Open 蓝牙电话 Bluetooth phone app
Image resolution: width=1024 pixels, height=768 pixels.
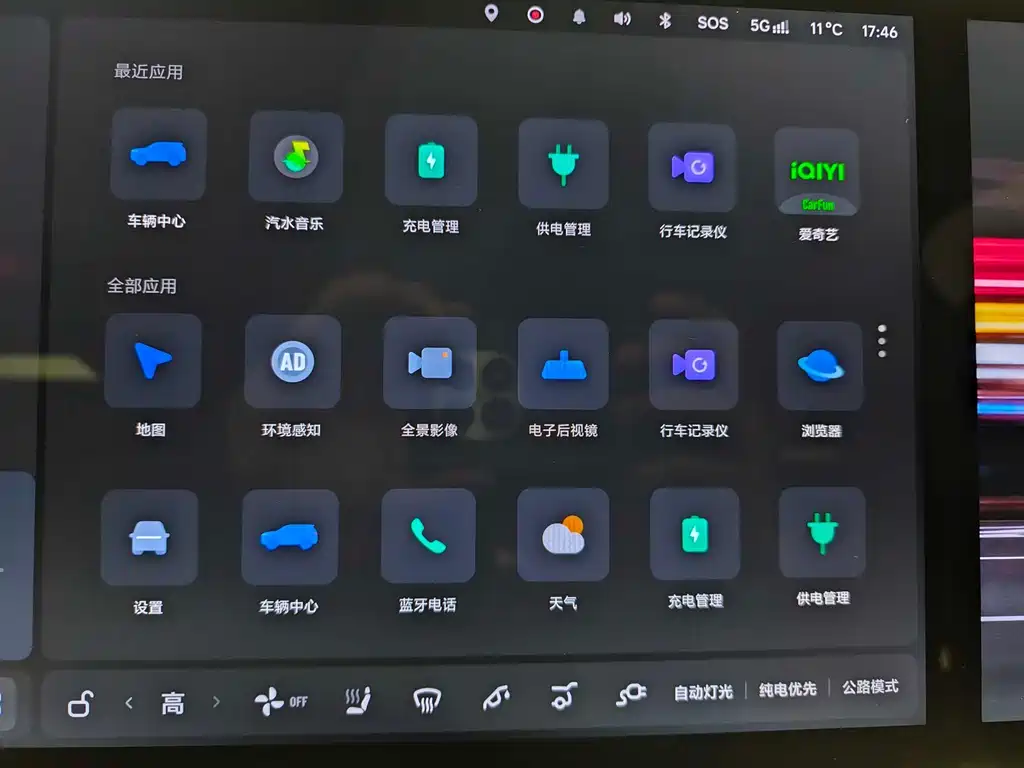428,537
